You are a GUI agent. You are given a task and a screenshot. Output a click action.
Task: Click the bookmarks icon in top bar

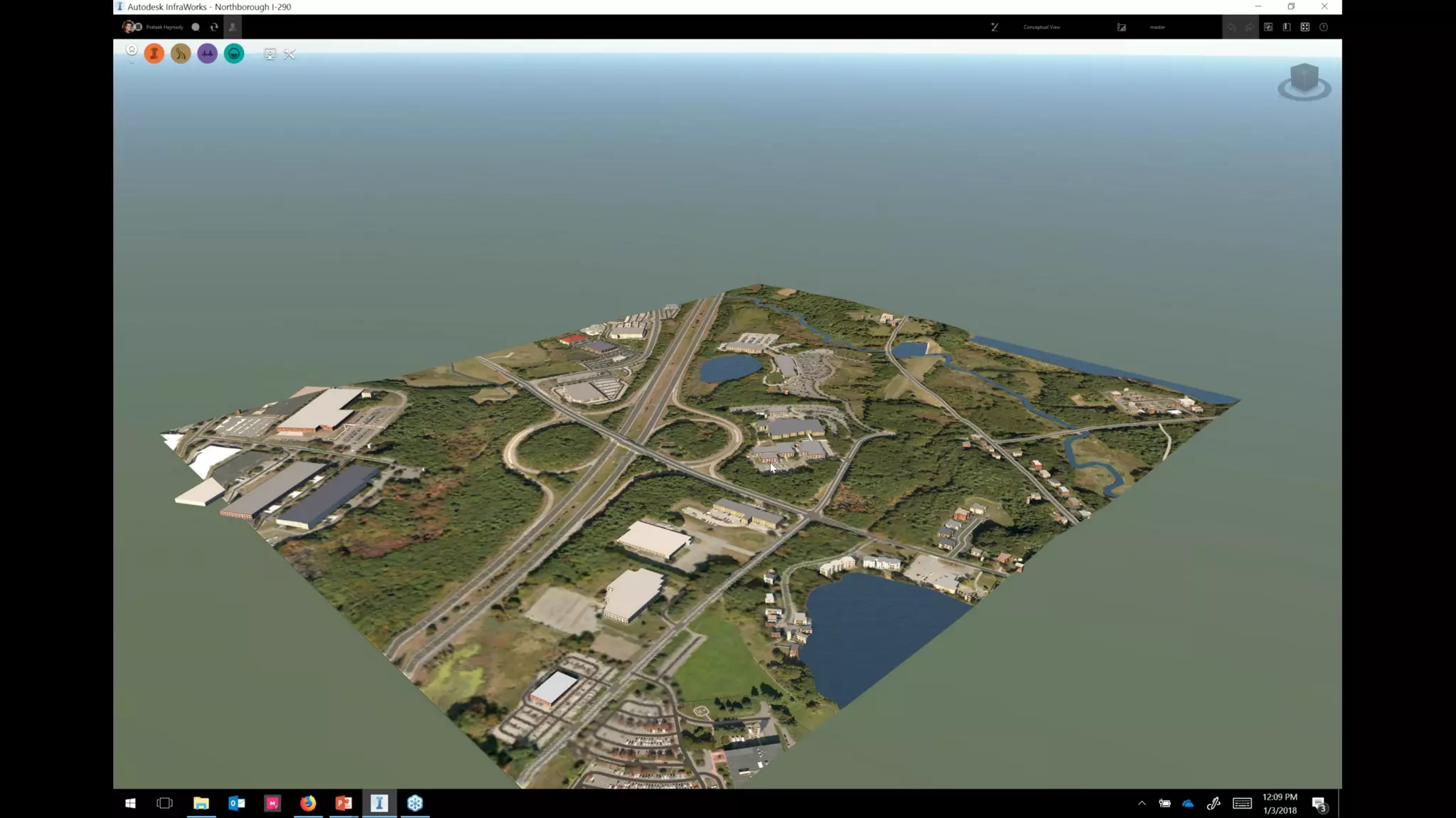(x=1287, y=27)
